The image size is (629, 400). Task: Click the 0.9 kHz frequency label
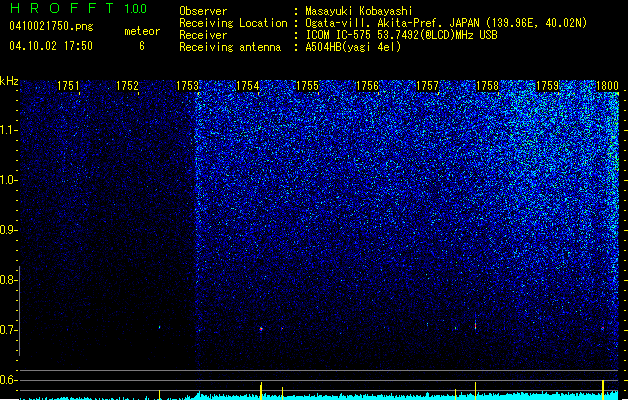[x=9, y=230]
